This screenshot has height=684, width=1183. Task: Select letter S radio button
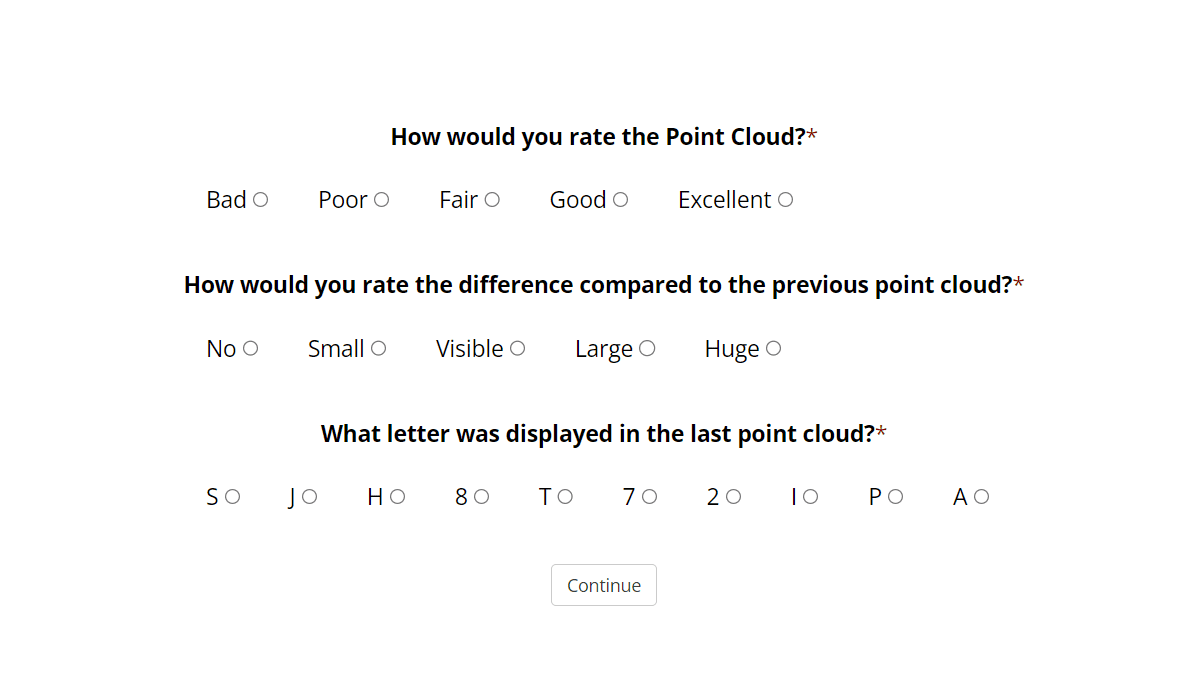232,496
